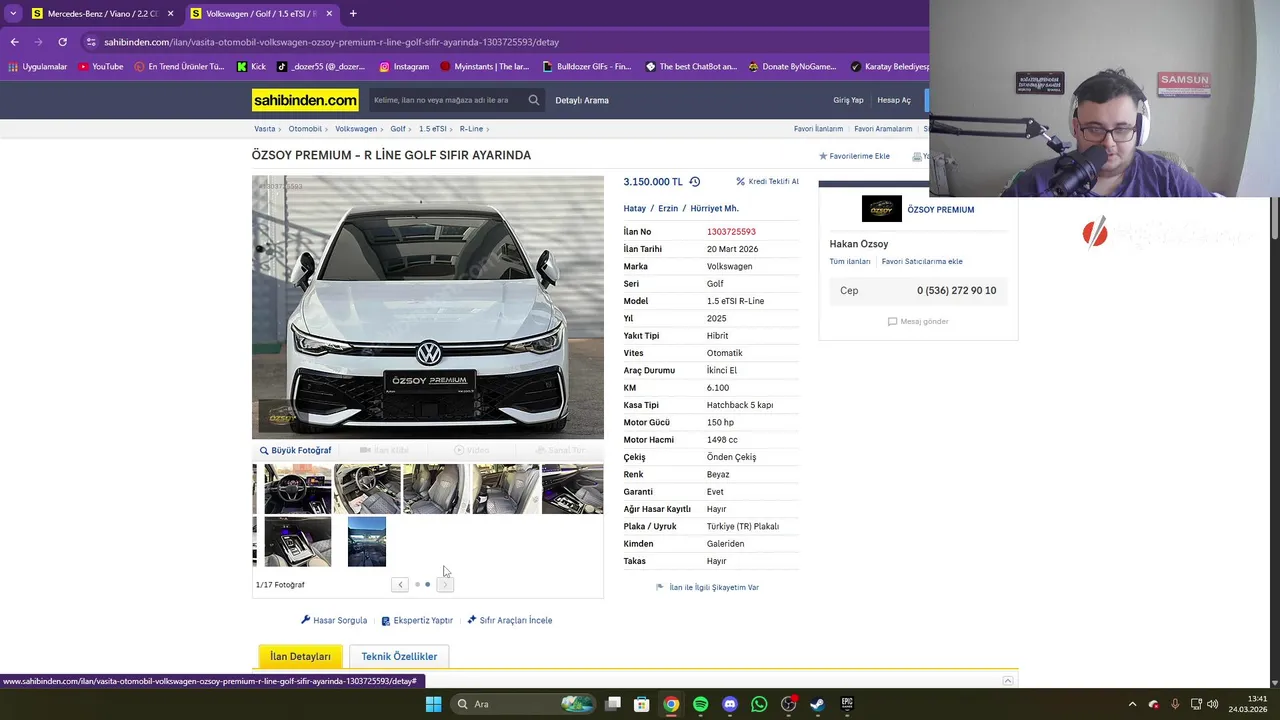The height and width of the screenshot is (720, 1280).
Task: Reload the current page
Action: 62,42
